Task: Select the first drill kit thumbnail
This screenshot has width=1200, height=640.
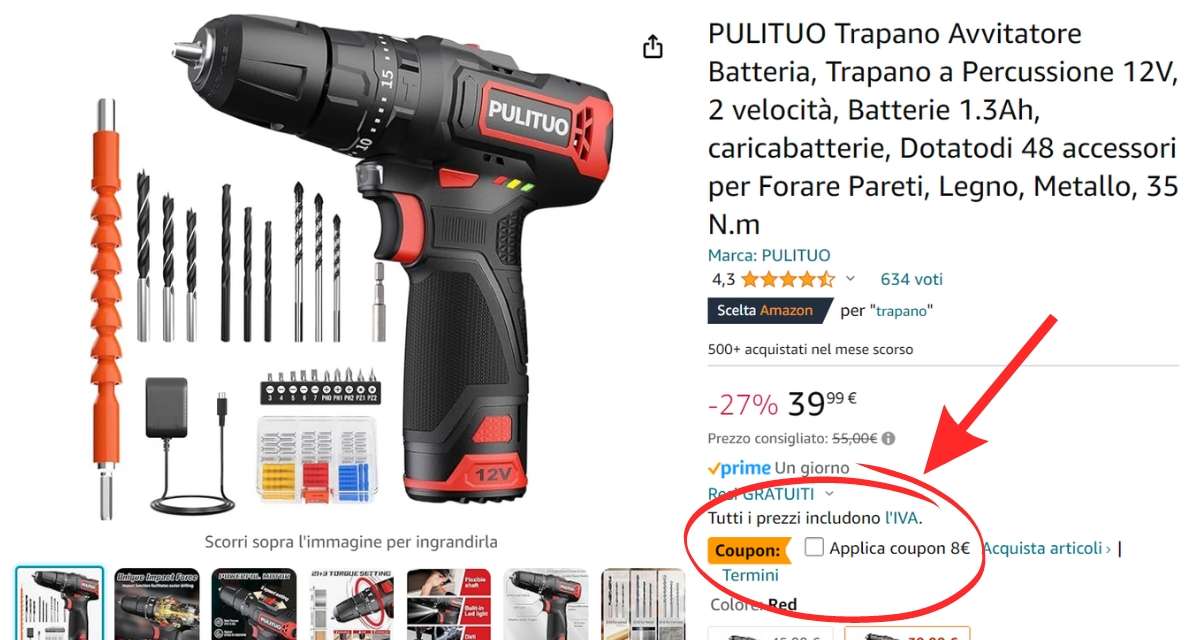Action: (x=59, y=604)
